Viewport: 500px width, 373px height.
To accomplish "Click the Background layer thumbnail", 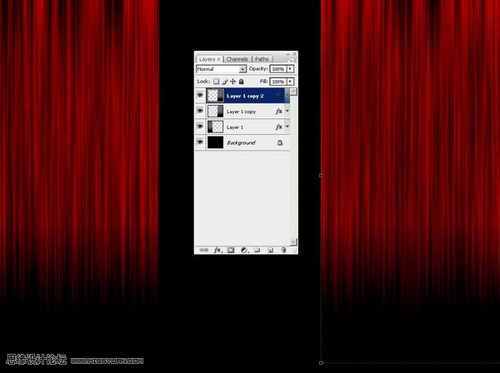I will [215, 142].
